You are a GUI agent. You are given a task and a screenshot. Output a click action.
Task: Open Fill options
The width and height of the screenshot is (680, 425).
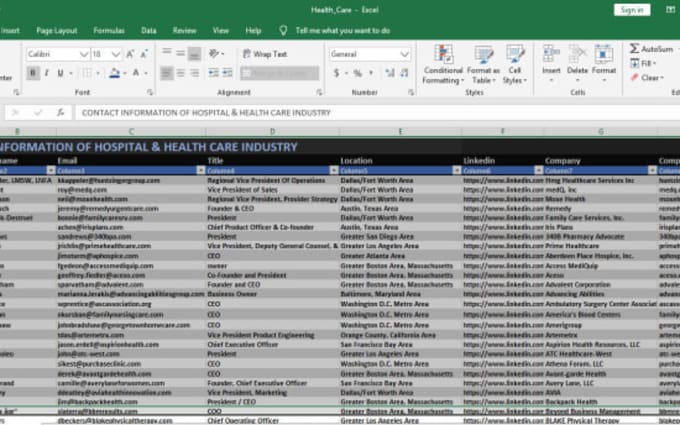click(643, 63)
